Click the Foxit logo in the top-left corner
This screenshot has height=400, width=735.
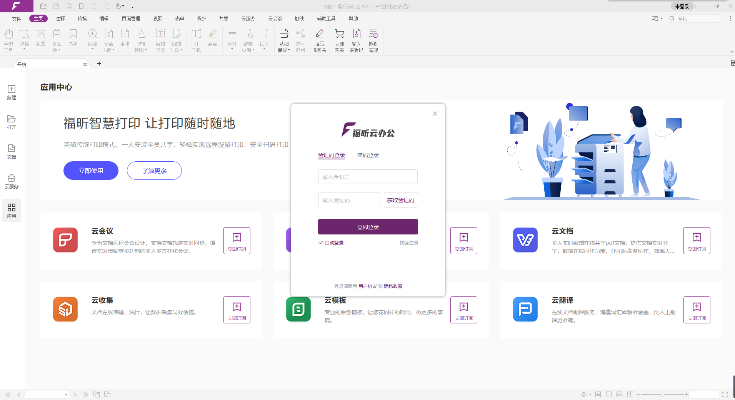coord(11,6)
